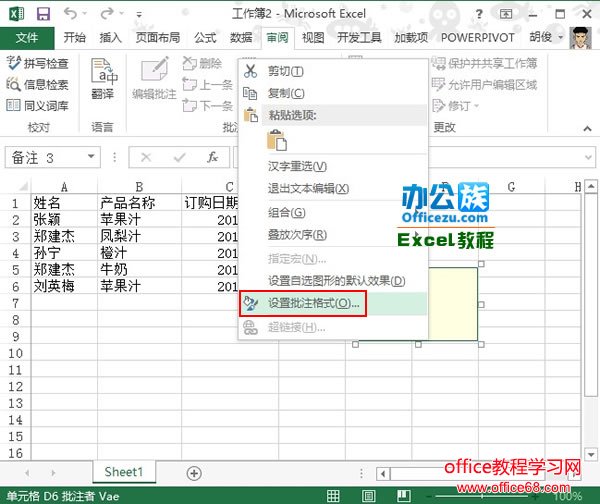
Task: Click 删除 comment button in ribbon
Action: (202, 63)
